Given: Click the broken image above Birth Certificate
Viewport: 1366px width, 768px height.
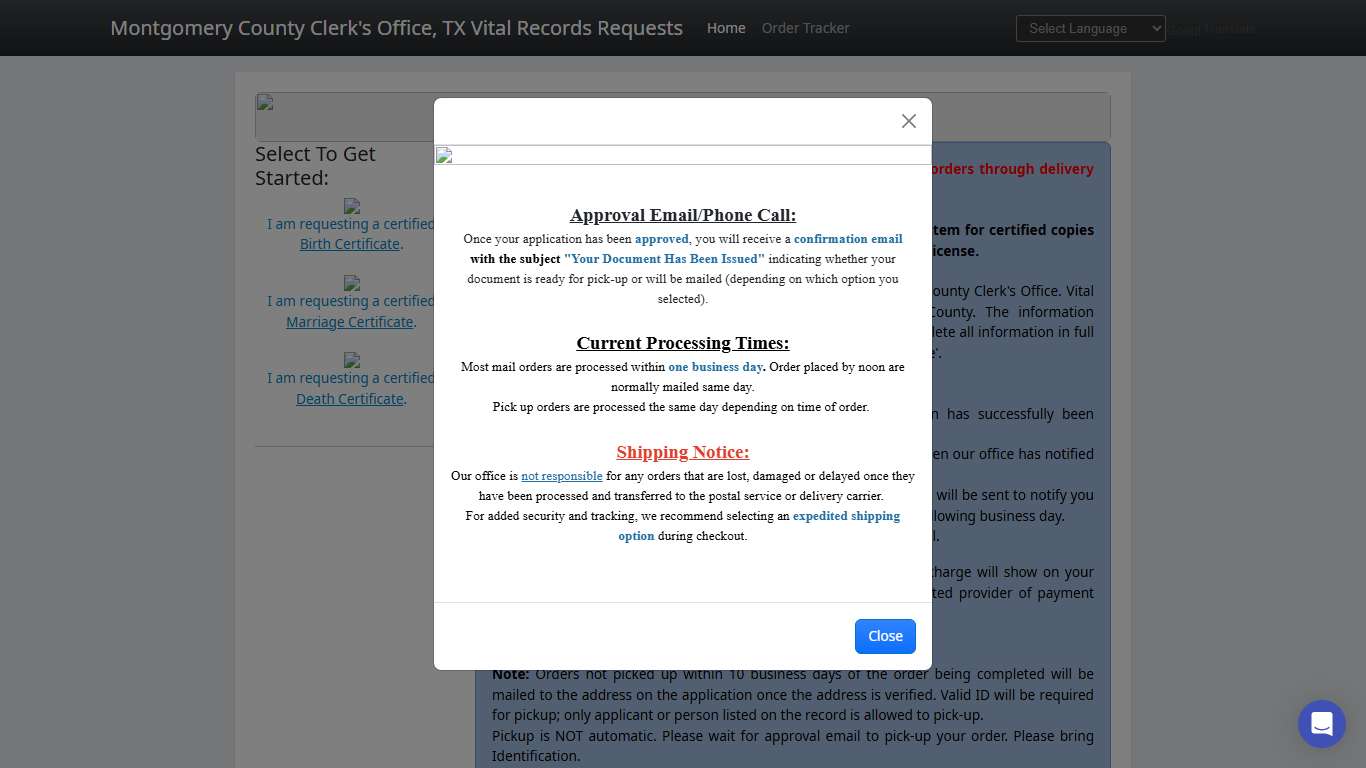Looking at the screenshot, I should click(351, 207).
